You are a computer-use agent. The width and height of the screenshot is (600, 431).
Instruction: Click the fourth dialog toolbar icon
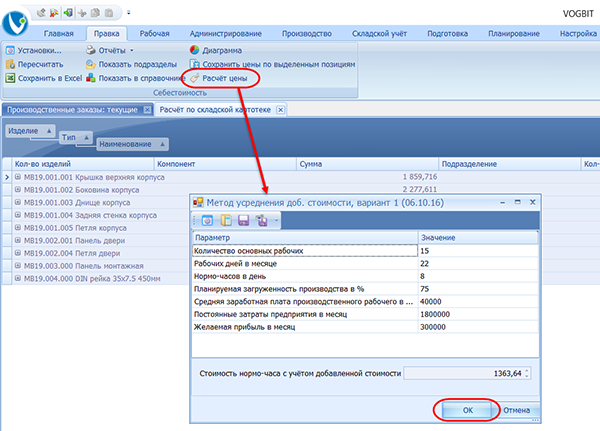pyautogui.click(x=262, y=220)
